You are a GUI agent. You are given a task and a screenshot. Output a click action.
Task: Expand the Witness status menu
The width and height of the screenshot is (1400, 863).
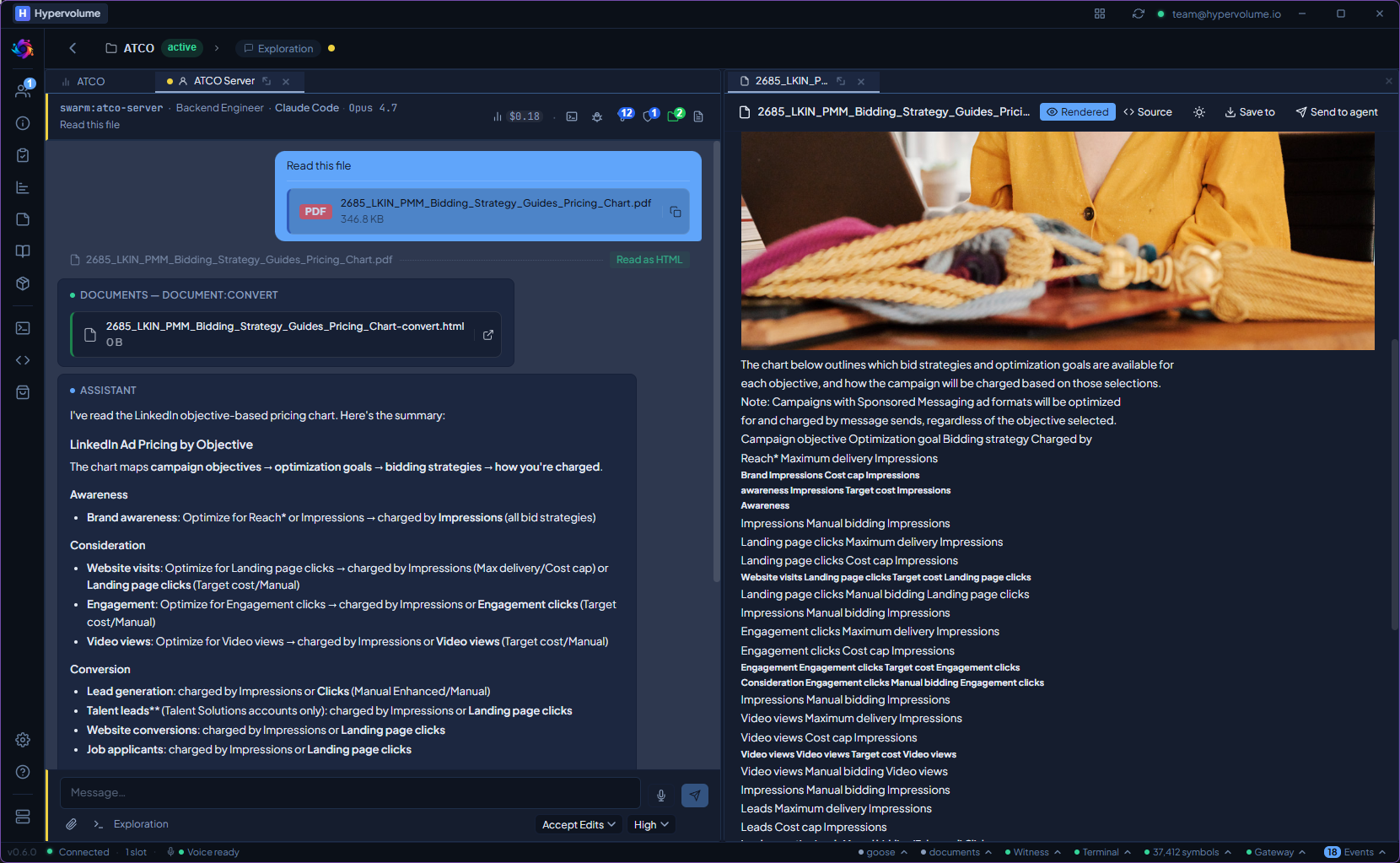pyautogui.click(x=1032, y=852)
